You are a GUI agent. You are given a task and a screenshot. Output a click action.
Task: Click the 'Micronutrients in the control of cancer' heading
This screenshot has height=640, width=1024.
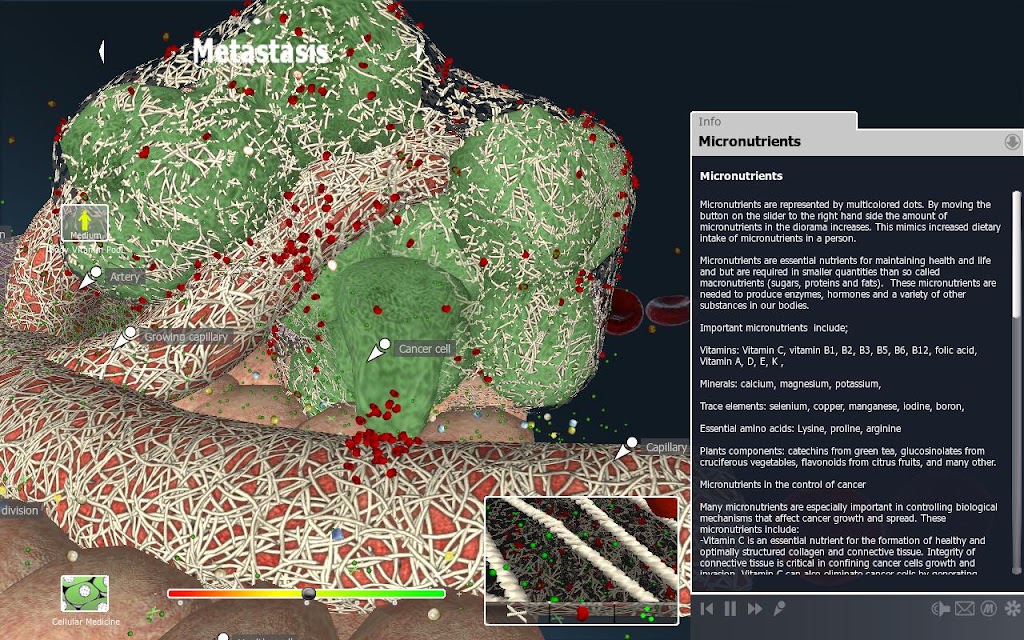coord(782,485)
